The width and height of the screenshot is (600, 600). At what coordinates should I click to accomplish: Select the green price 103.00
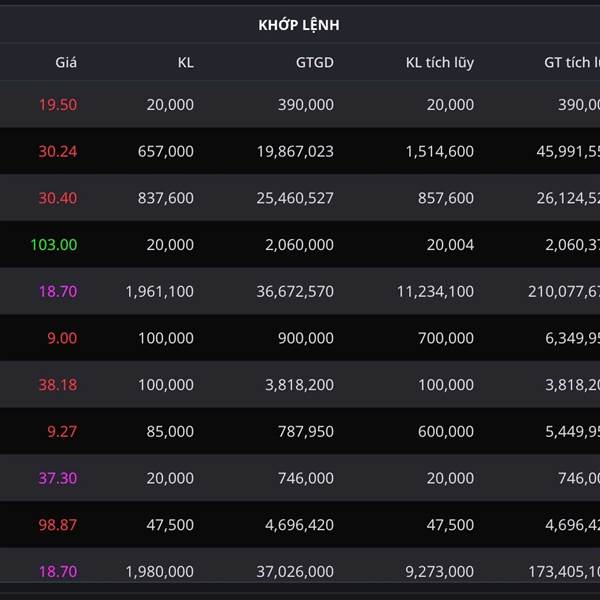(x=54, y=244)
